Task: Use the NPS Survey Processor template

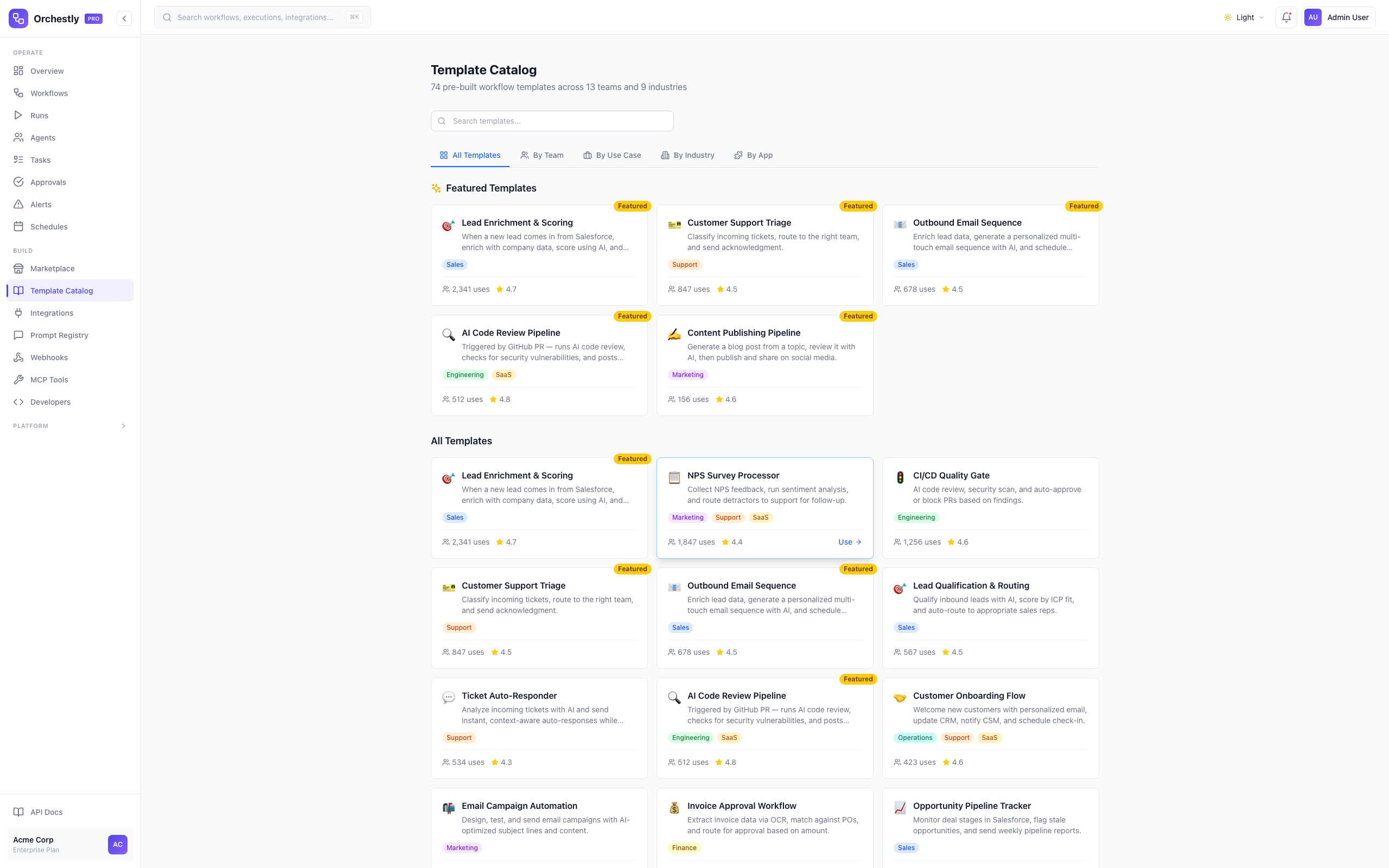Action: (x=849, y=541)
